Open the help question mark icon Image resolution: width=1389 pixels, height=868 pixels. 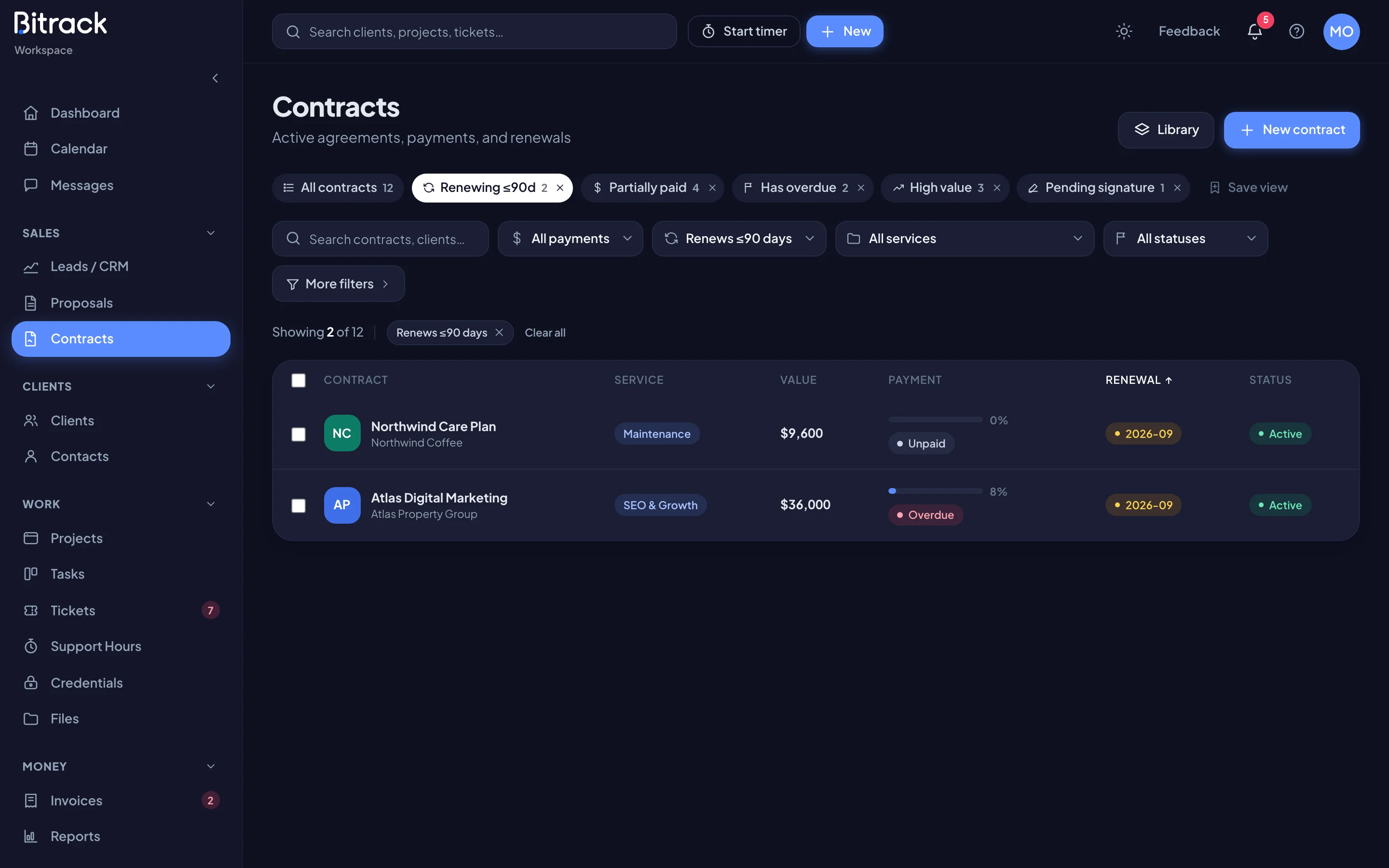pyautogui.click(x=1296, y=31)
